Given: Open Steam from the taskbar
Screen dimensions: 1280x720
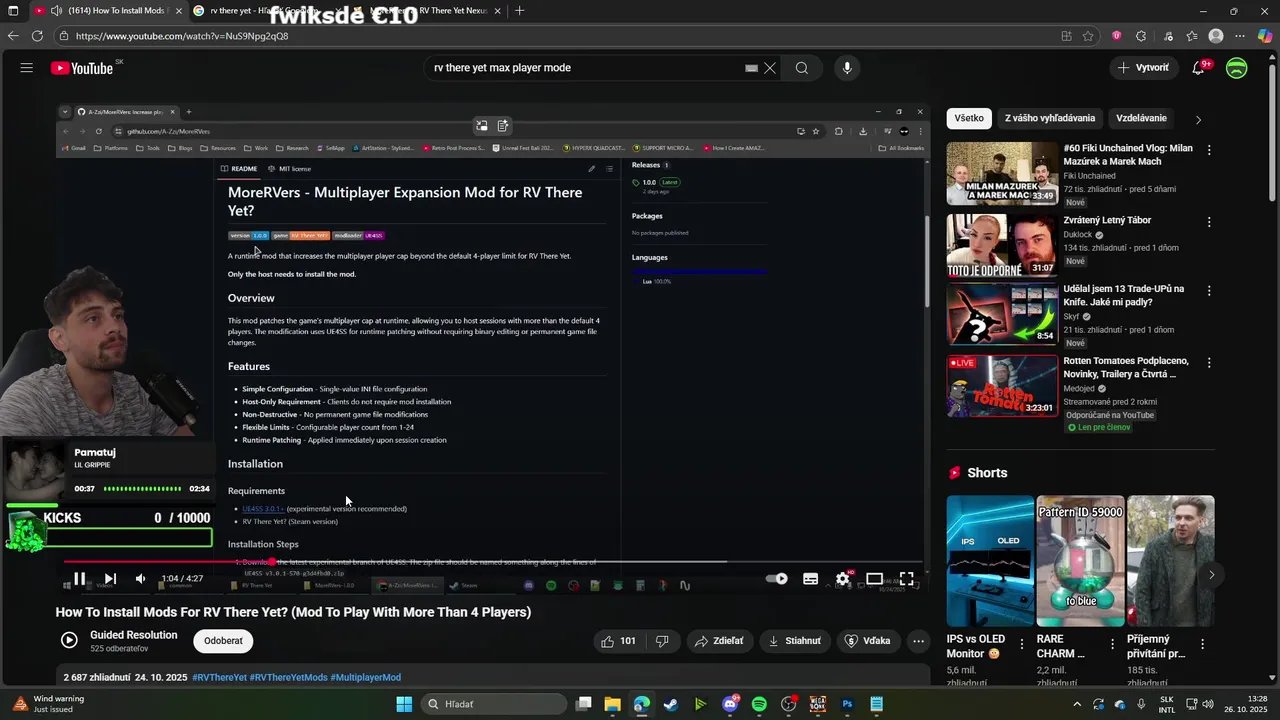Looking at the screenshot, I should coord(671,704).
